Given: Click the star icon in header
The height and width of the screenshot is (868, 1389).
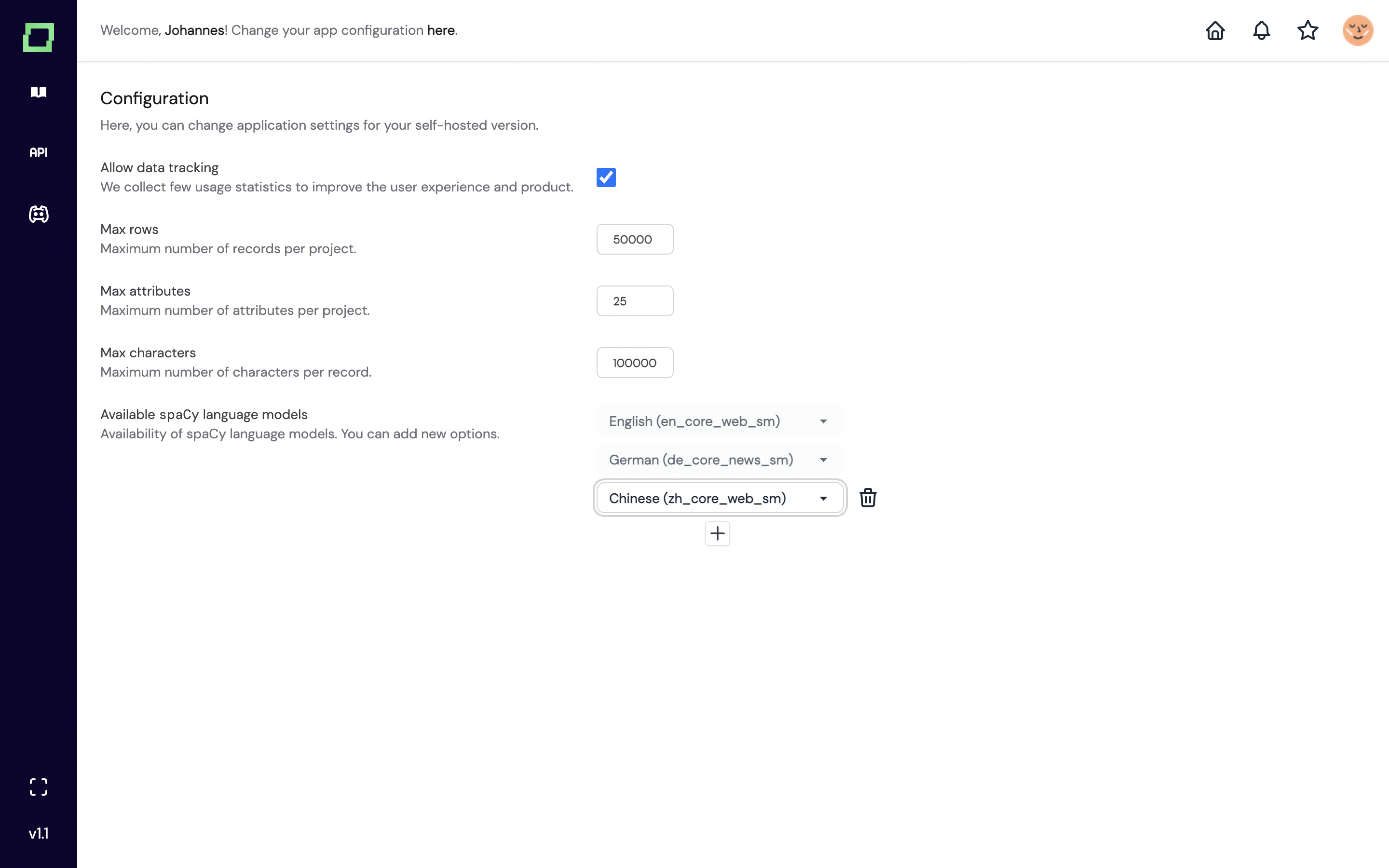Looking at the screenshot, I should tap(1307, 30).
